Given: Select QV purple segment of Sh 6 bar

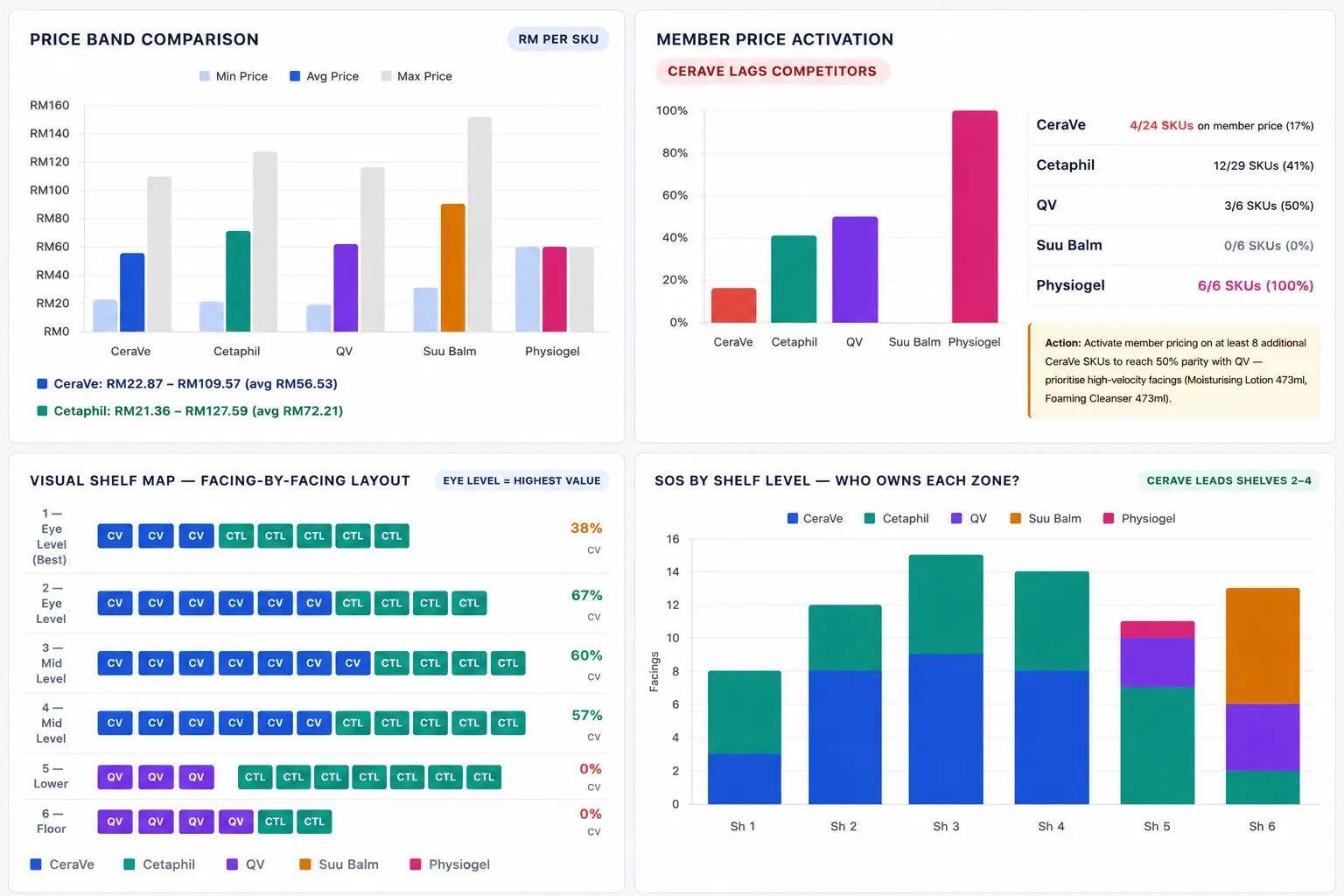Looking at the screenshot, I should pyautogui.click(x=1263, y=738).
